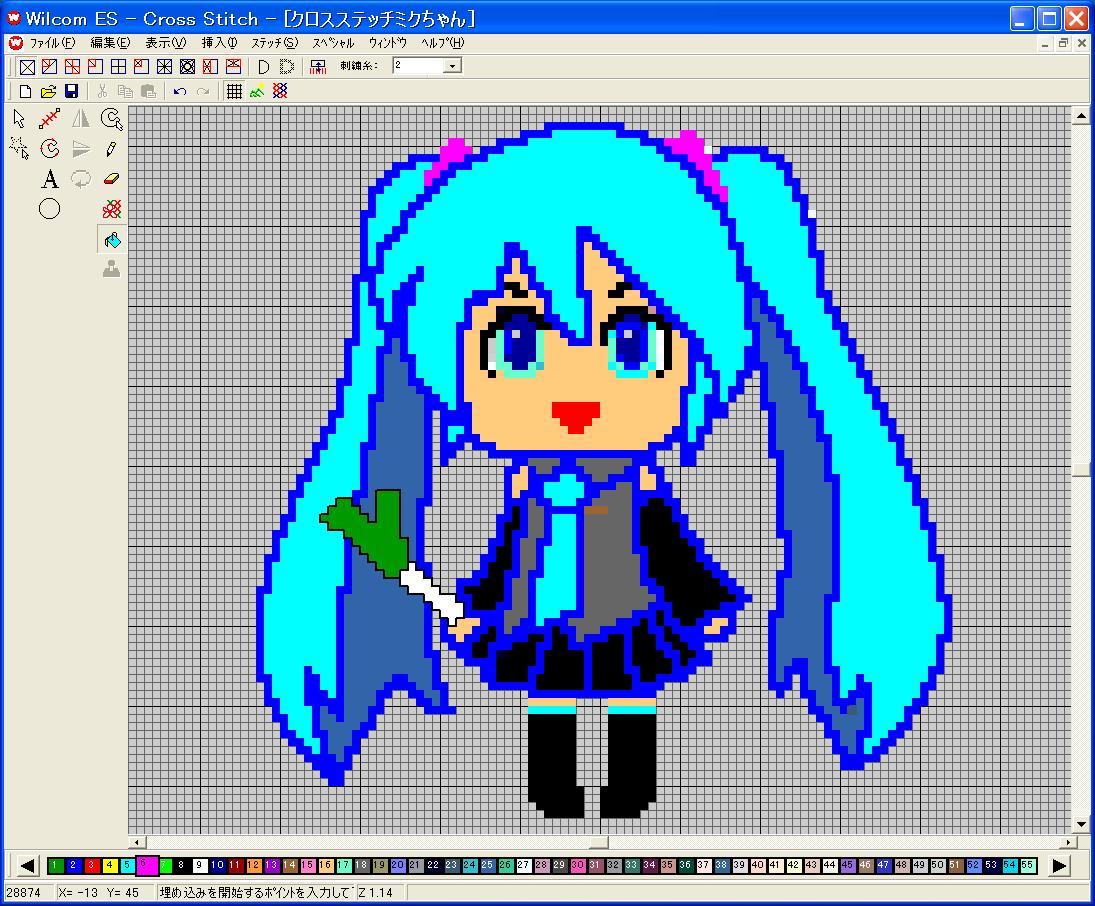
Task: Select the full cross stitch type icon
Action: point(27,67)
